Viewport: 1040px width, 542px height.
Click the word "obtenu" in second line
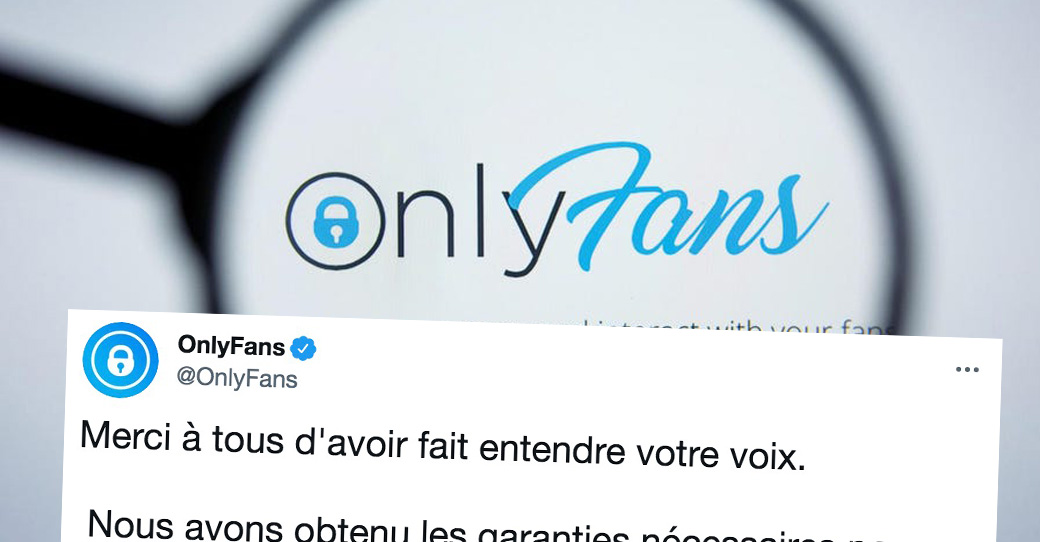[x=352, y=531]
